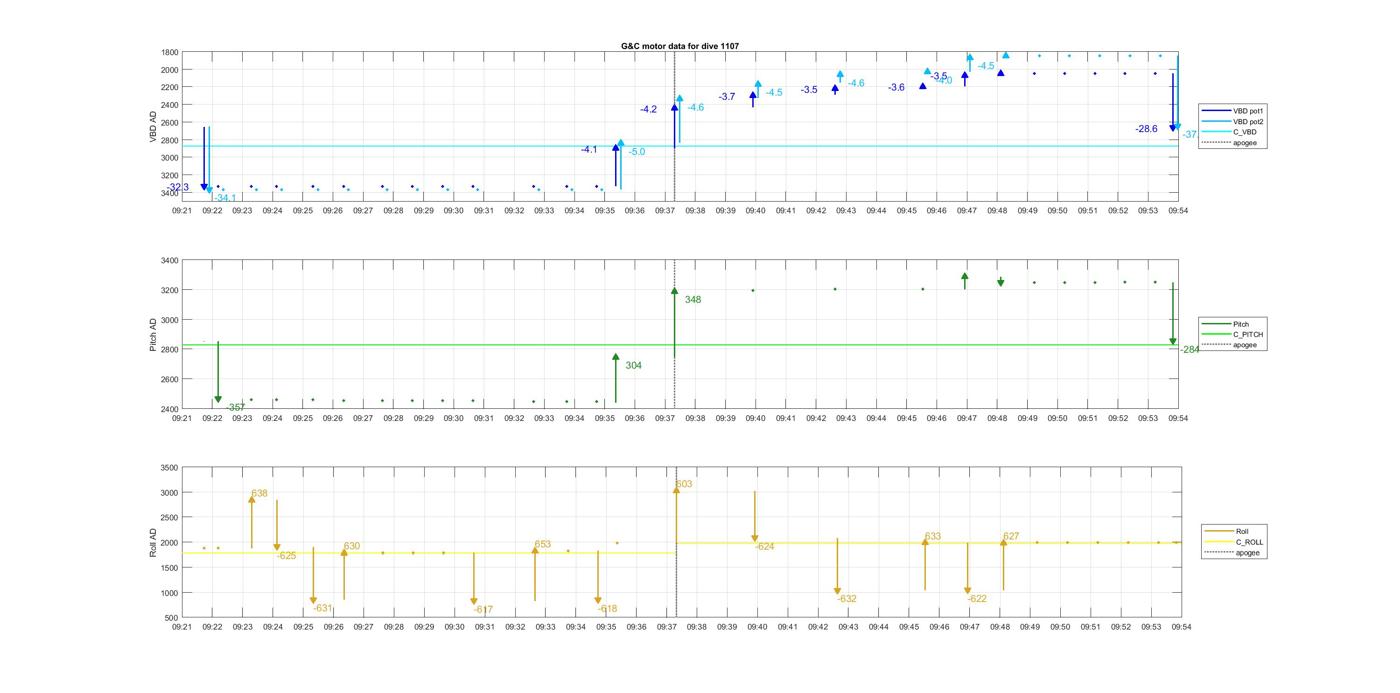1400x693 pixels.
Task: Click the "-5.0" VBD data label
Action: point(637,152)
